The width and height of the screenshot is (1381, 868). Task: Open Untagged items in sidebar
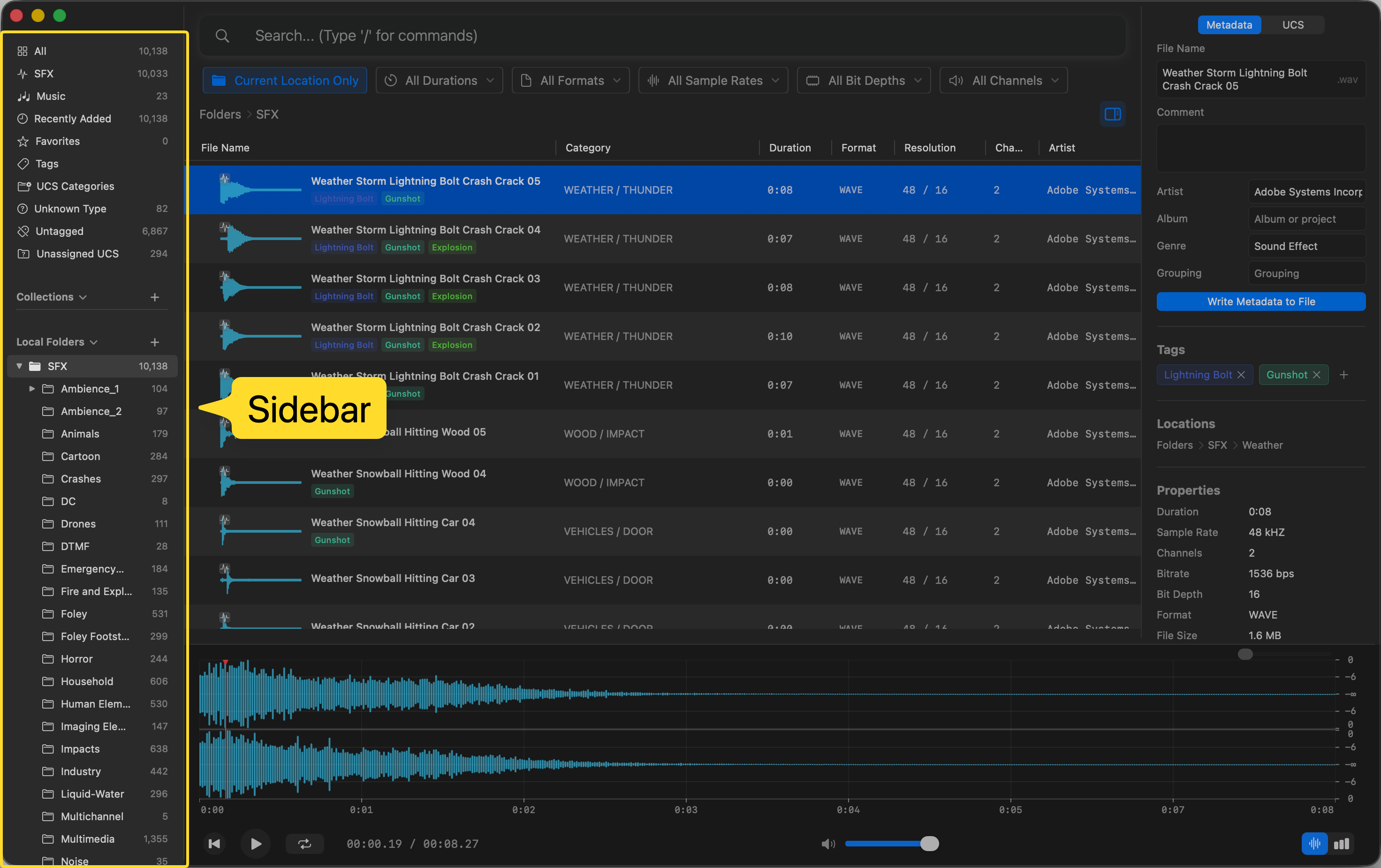92,231
